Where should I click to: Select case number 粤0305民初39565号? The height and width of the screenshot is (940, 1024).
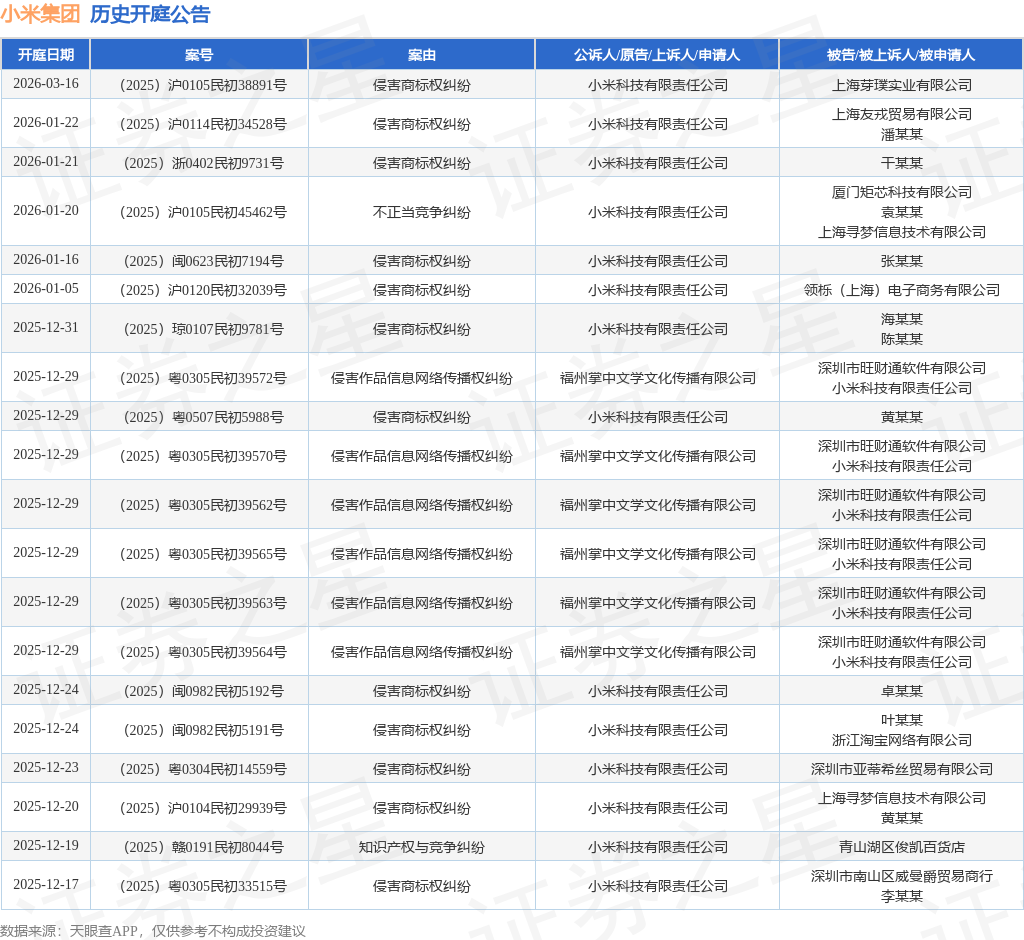click(x=203, y=554)
